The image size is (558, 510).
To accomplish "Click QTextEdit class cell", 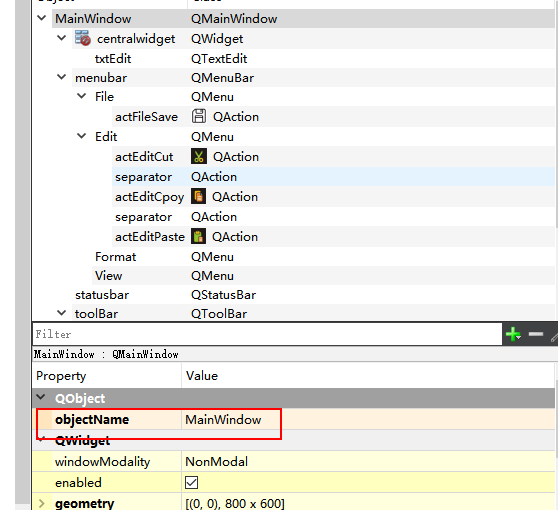I will (x=219, y=58).
